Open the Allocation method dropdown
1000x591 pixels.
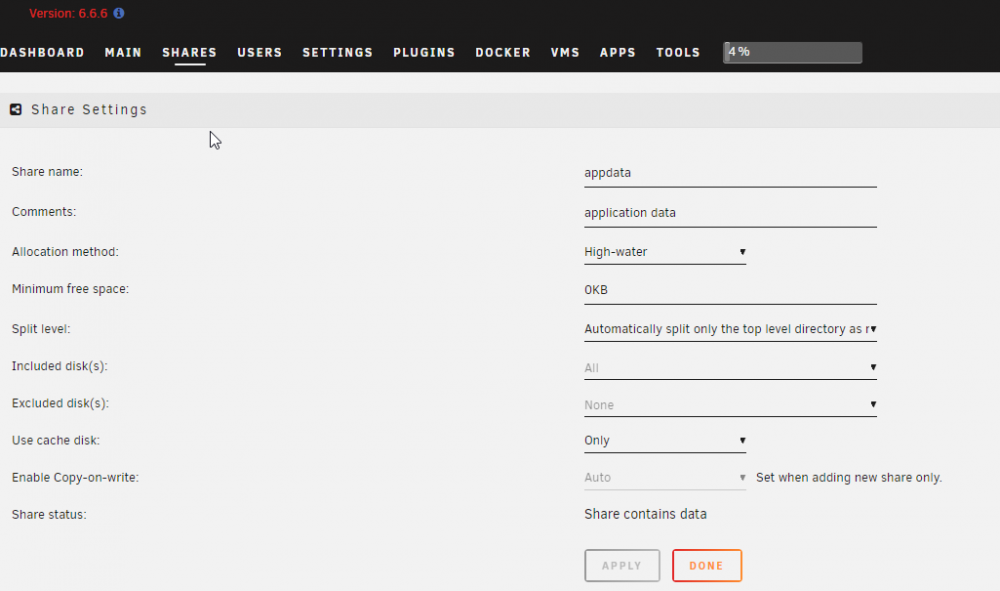[665, 252]
